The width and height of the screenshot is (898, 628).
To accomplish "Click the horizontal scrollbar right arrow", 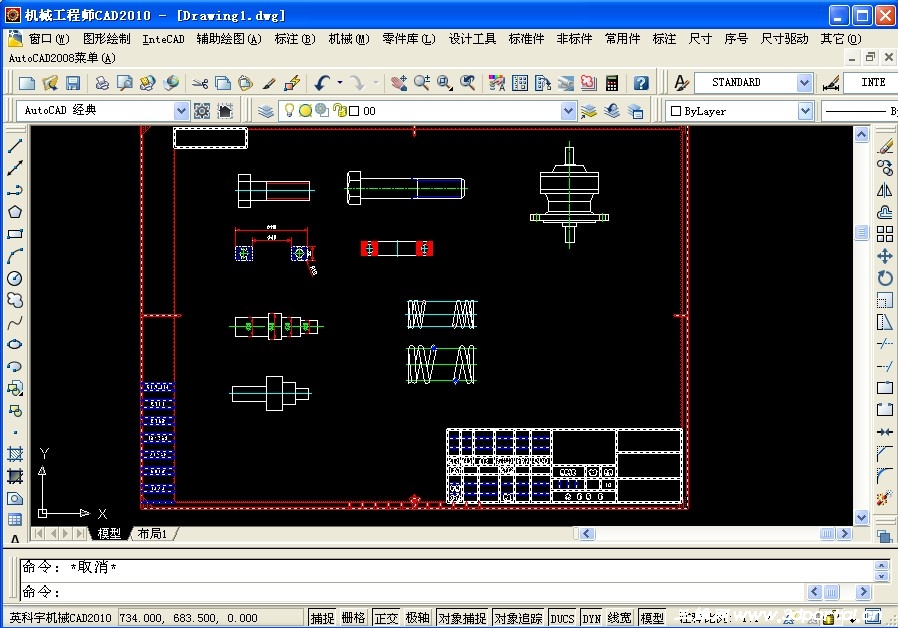I will [844, 534].
